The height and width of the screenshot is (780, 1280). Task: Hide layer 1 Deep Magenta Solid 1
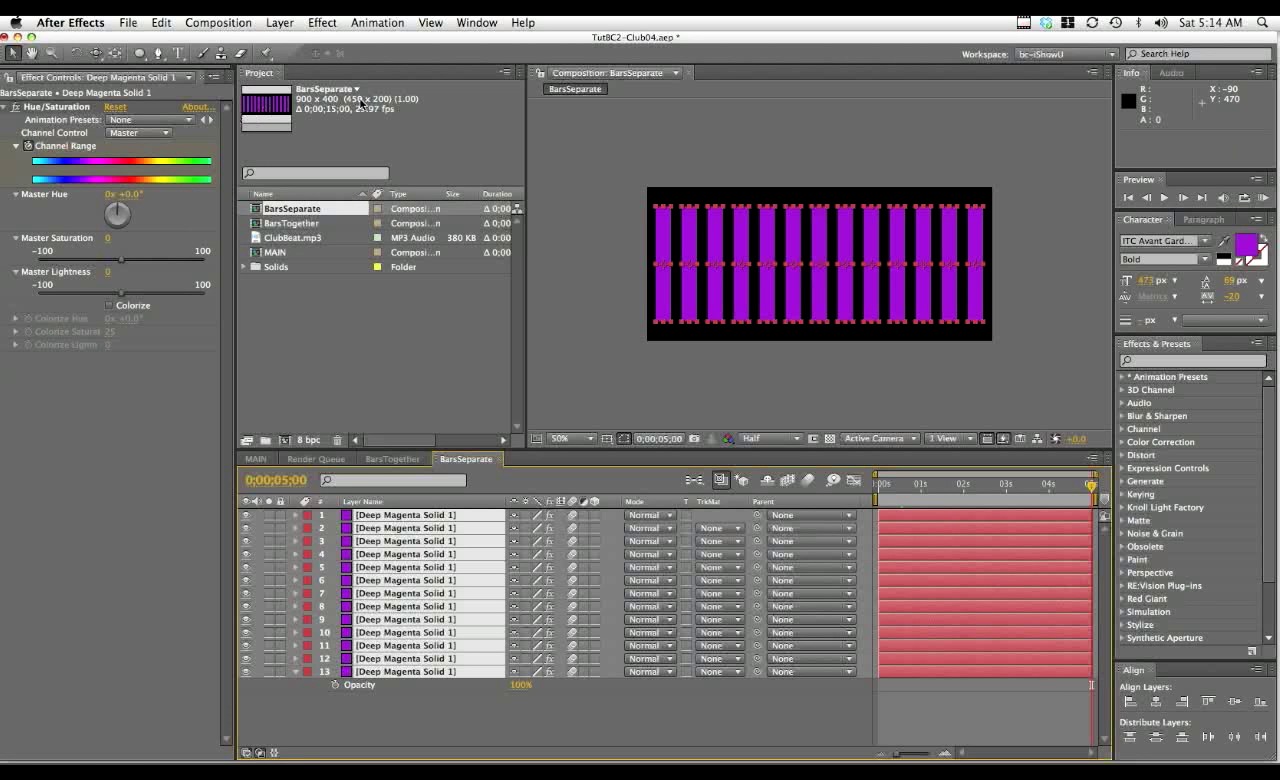point(246,515)
